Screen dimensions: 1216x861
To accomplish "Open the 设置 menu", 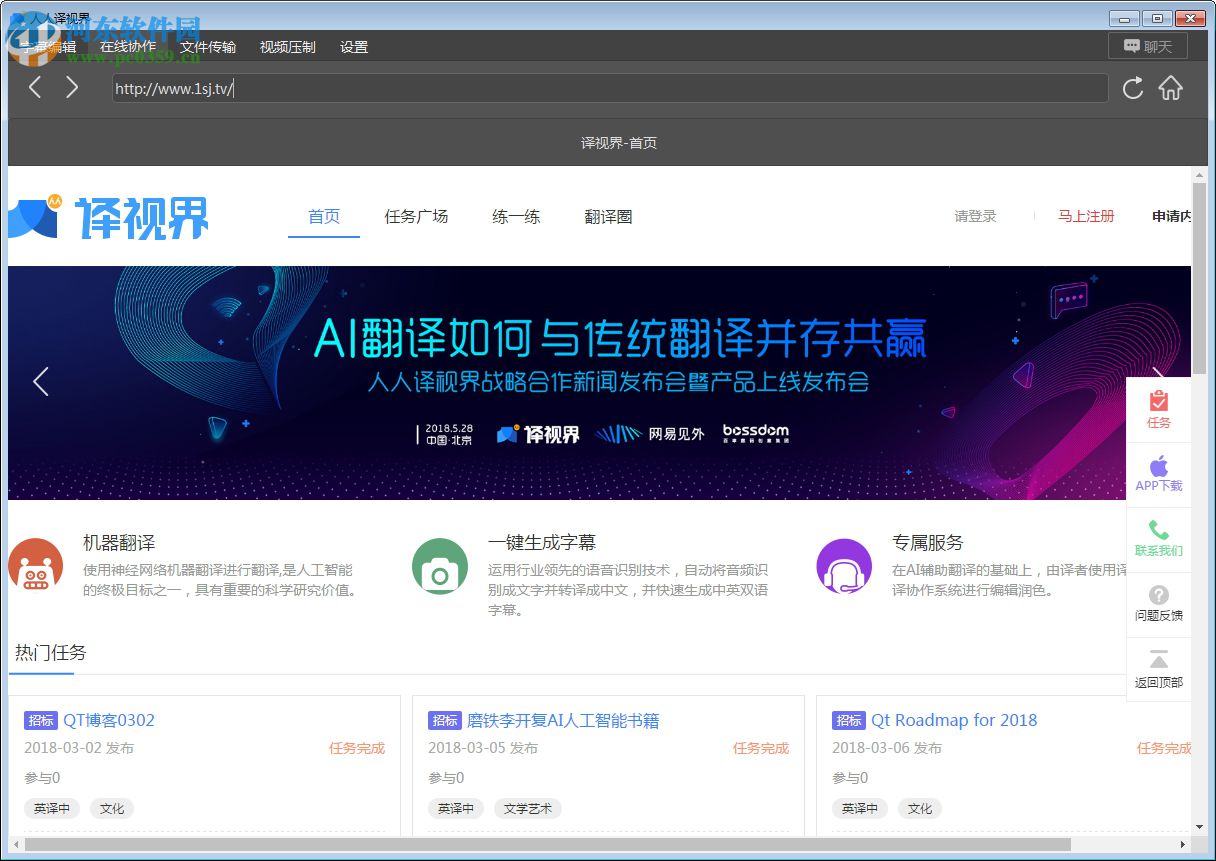I will point(354,47).
